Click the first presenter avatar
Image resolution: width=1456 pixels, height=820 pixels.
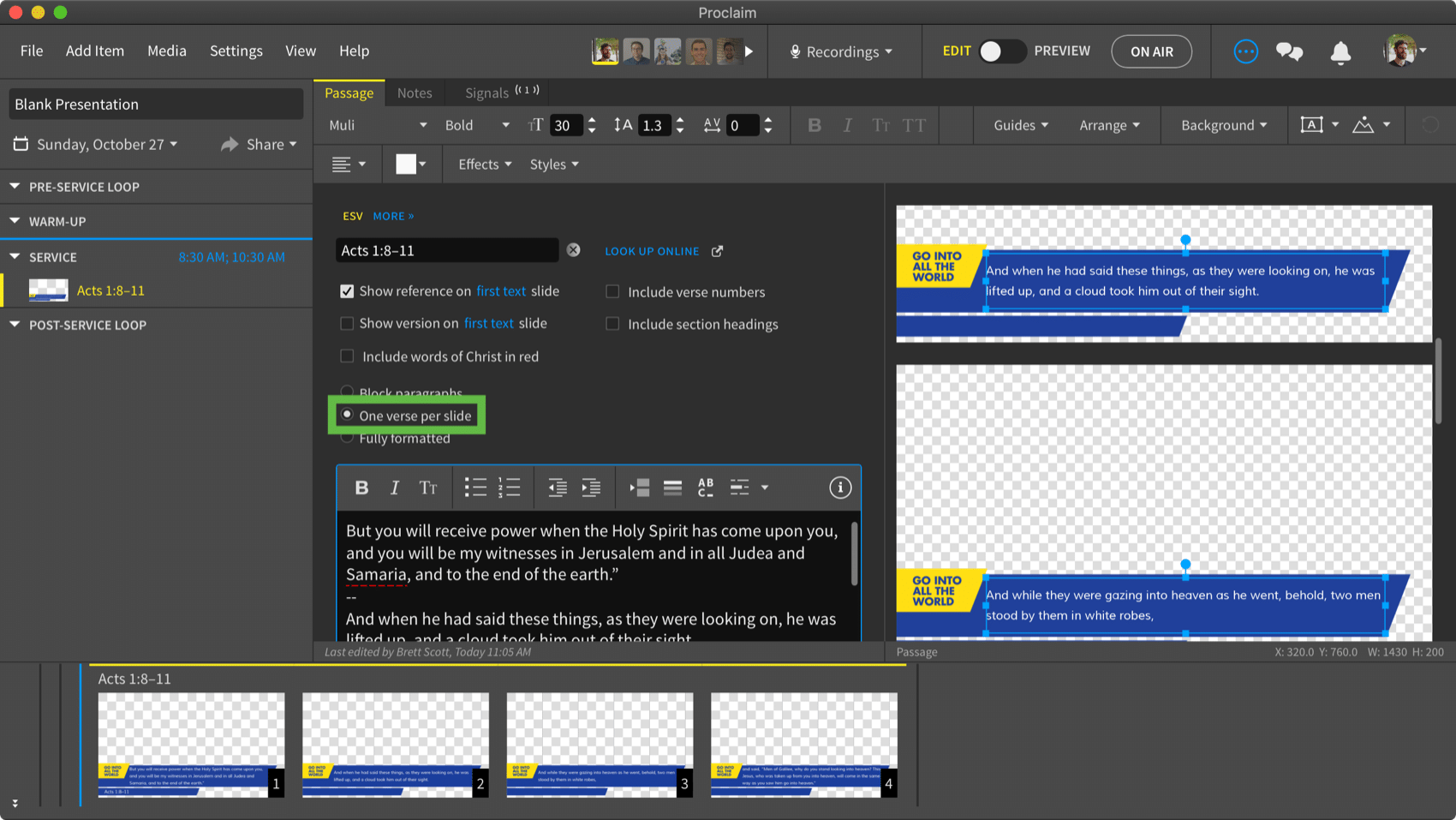pos(606,51)
